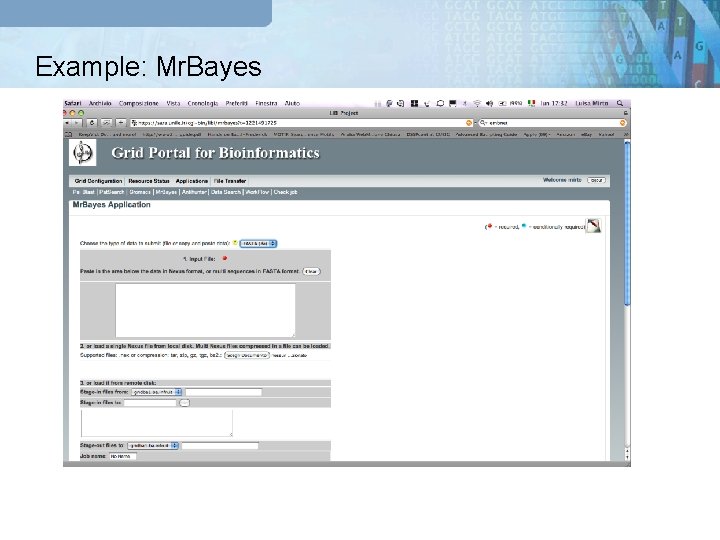Click the Grid Portal logo image

tap(83, 153)
